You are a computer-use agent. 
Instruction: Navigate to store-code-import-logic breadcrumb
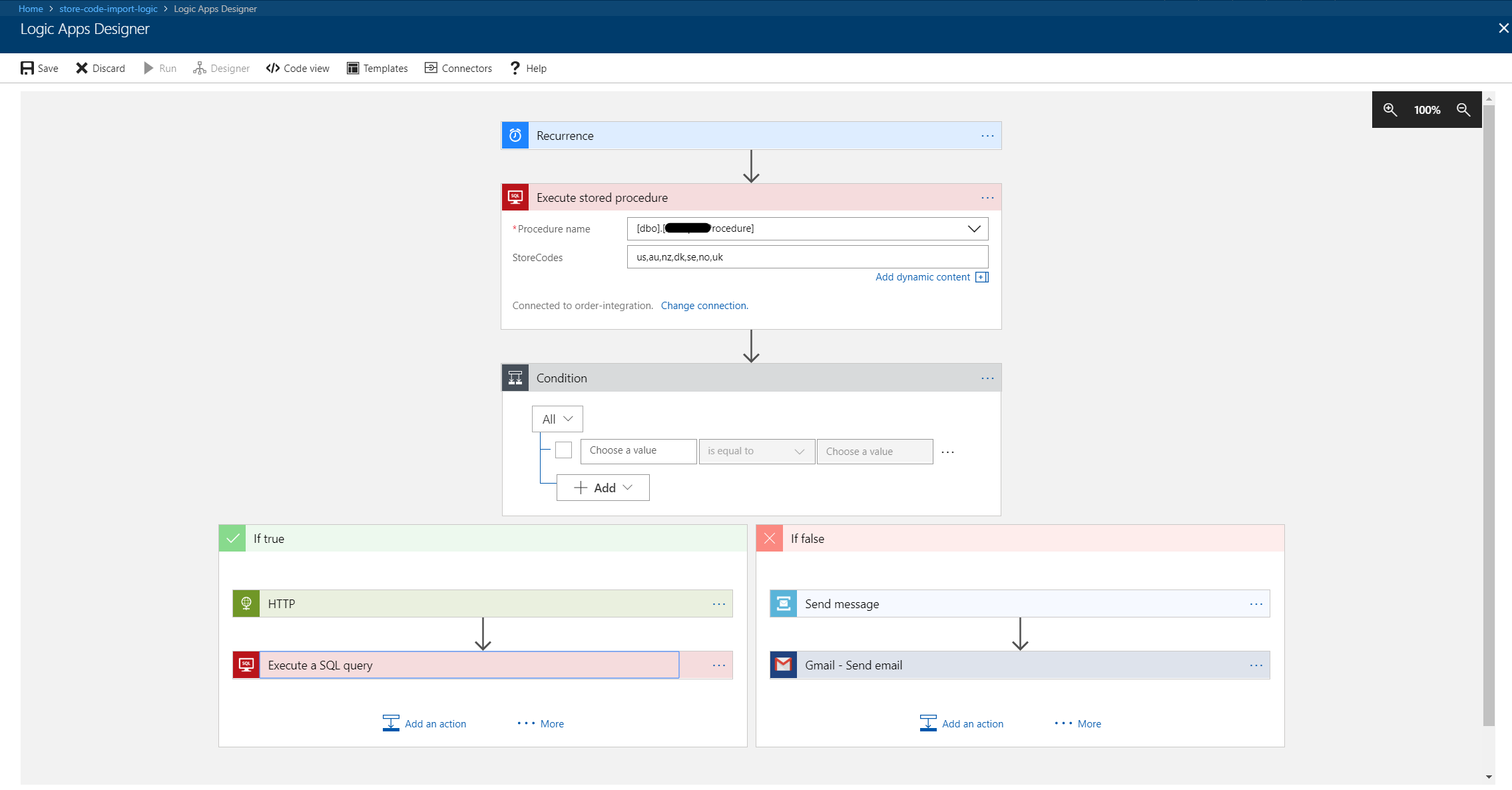click(108, 8)
